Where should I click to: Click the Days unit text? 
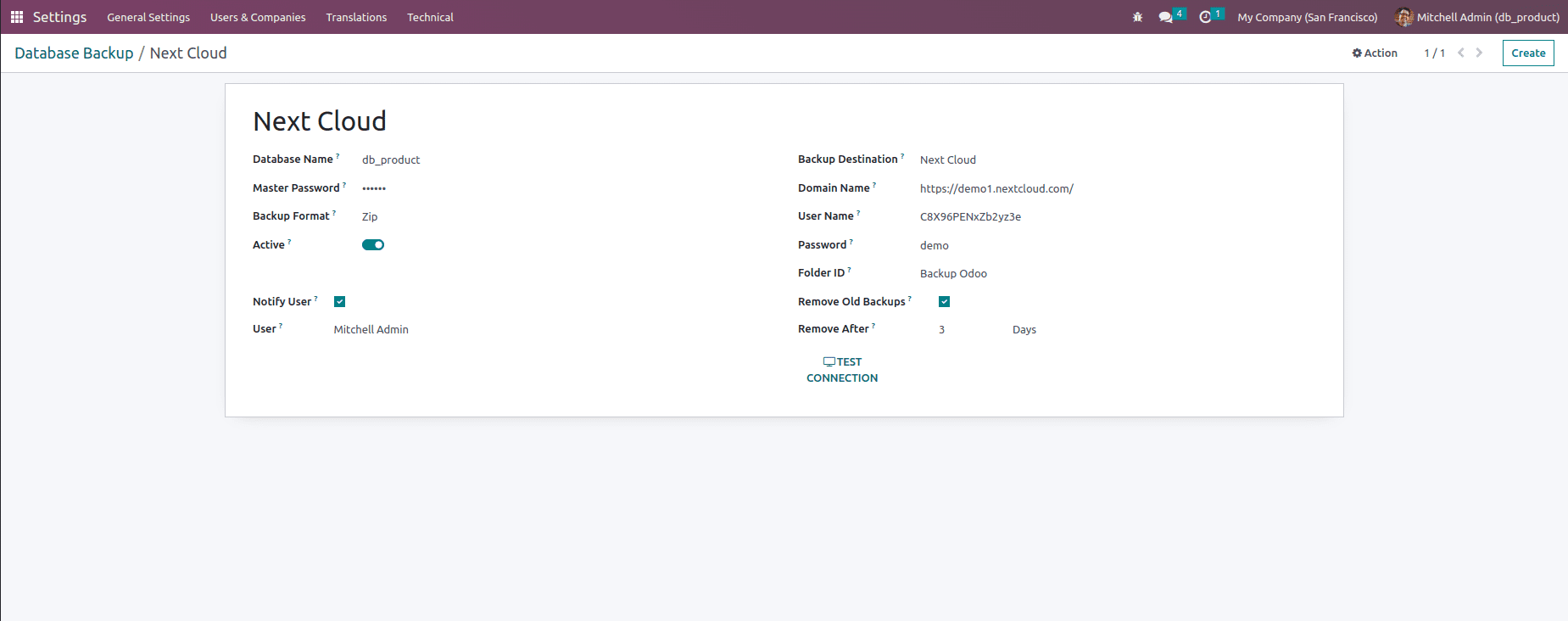(1024, 330)
